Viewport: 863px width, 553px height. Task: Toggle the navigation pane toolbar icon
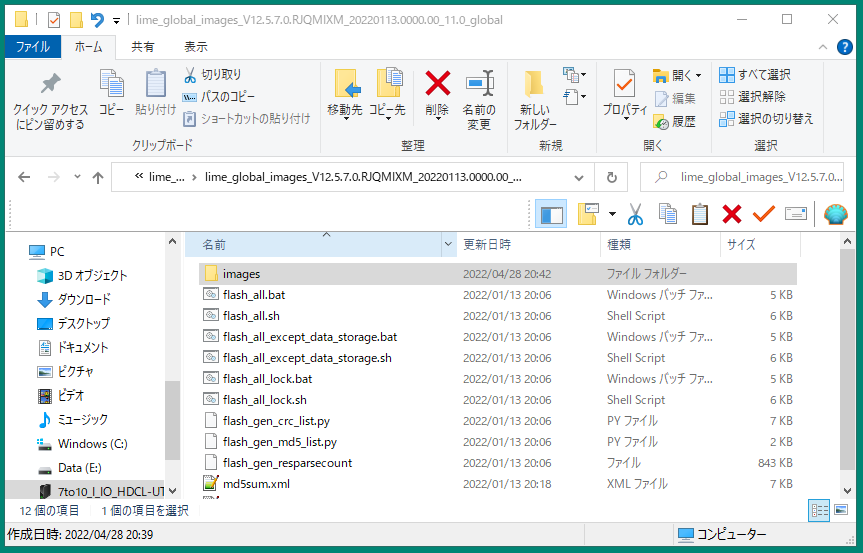[x=551, y=214]
